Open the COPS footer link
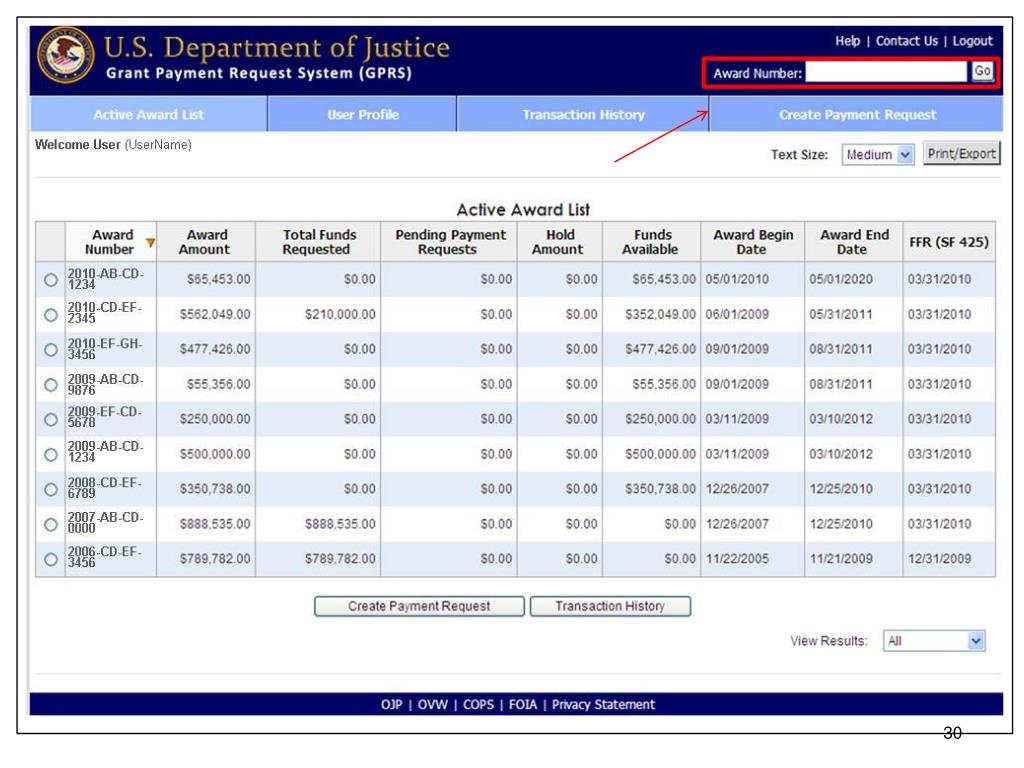 pyautogui.click(x=478, y=705)
